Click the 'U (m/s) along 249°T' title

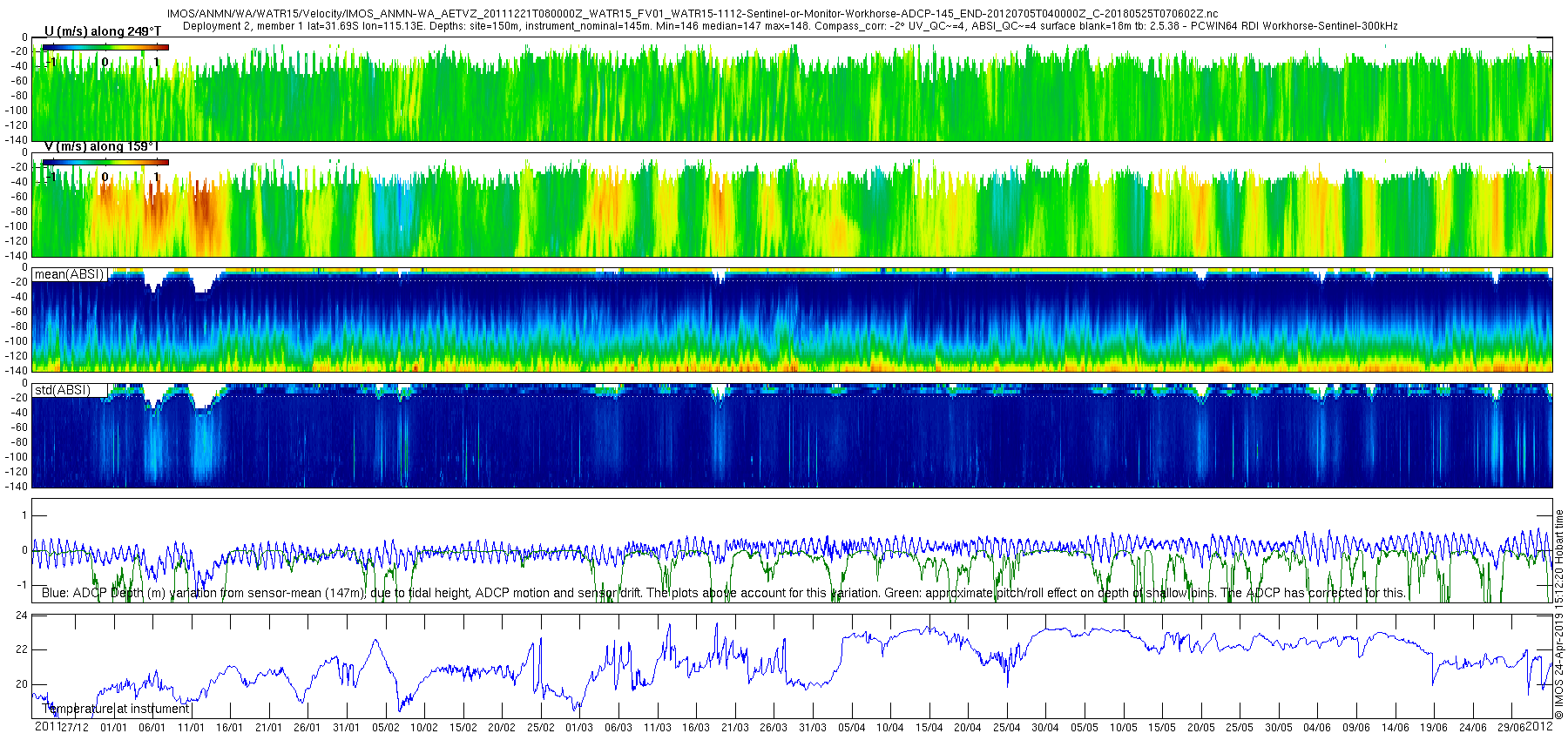coord(103,31)
